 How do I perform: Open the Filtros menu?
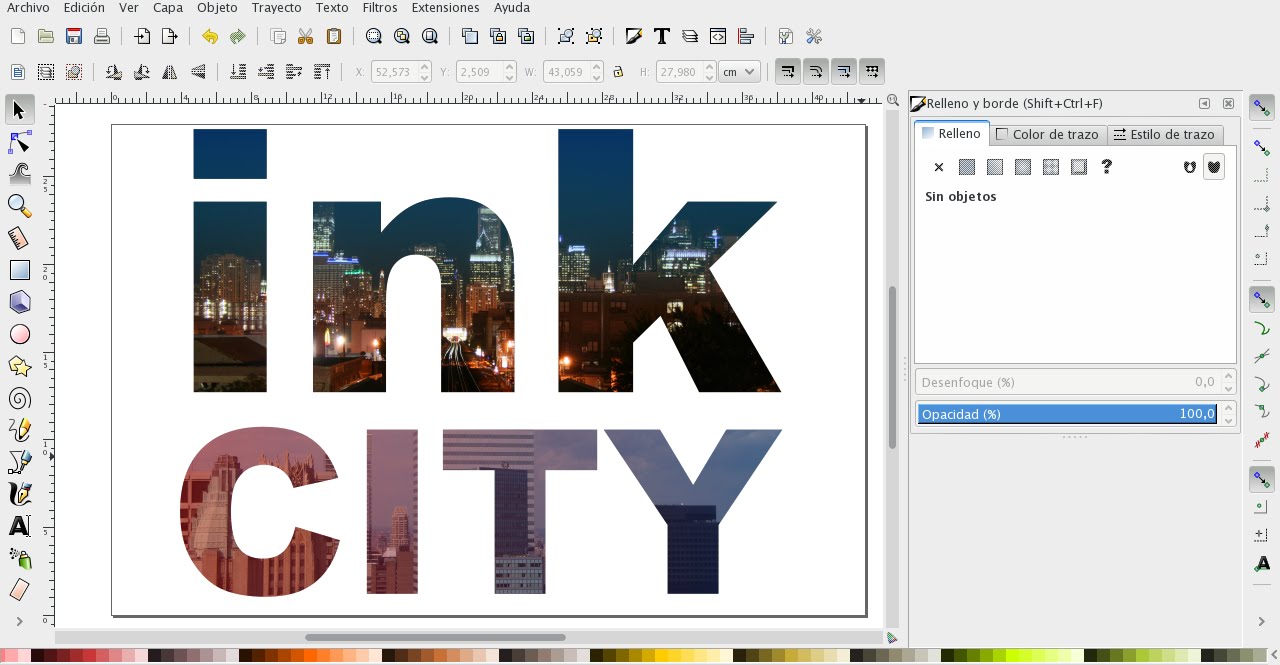(x=380, y=8)
